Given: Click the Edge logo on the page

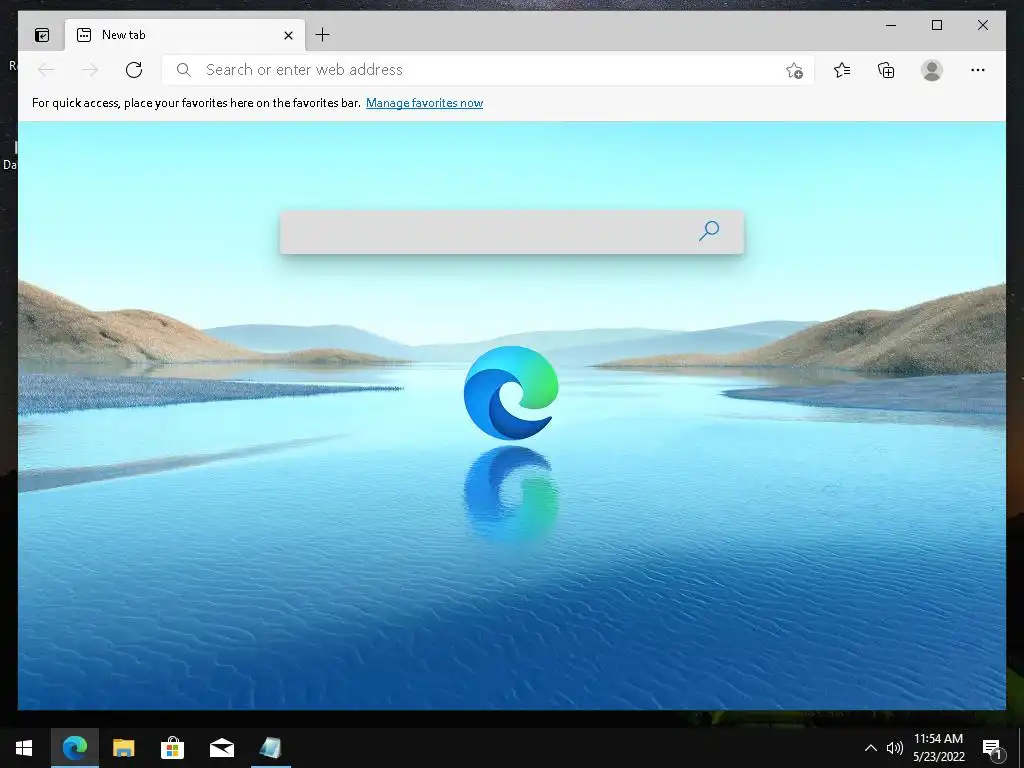Looking at the screenshot, I should tap(511, 392).
